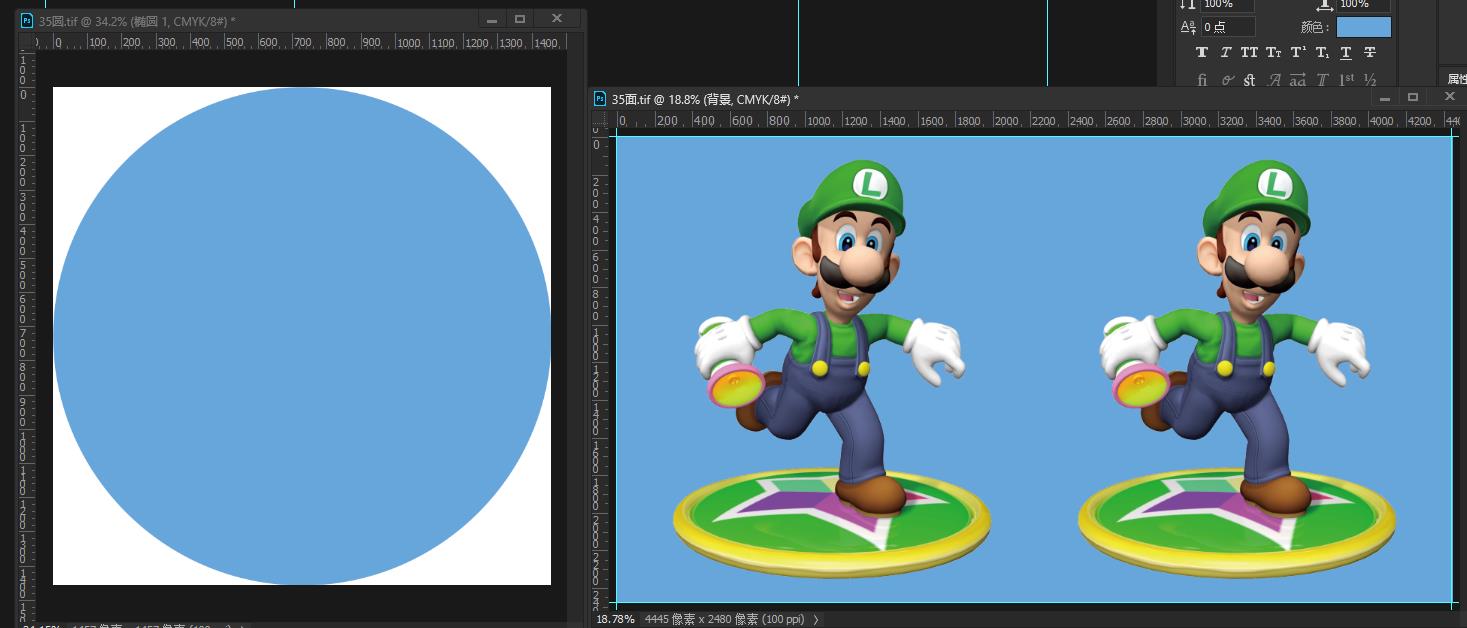Toggle Faux Italic text style
Image resolution: width=1467 pixels, height=628 pixels.
tap(1226, 52)
